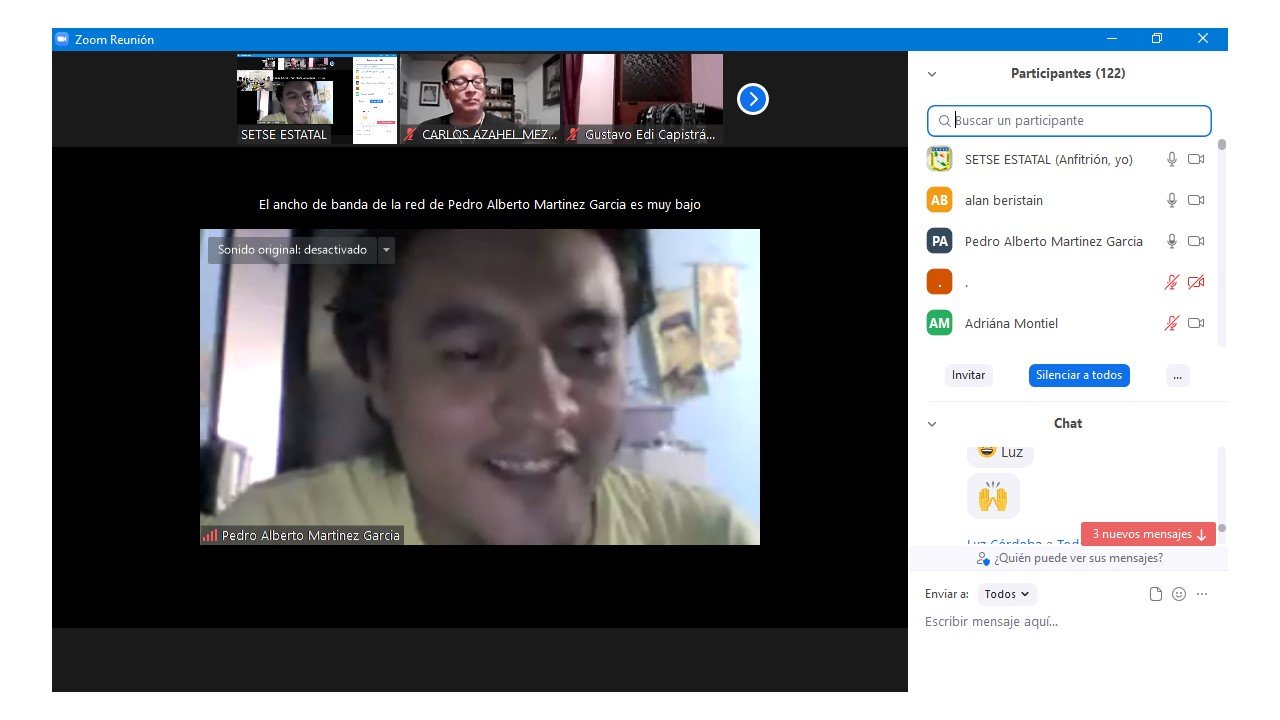Screen dimensions: 1280x720
Task: Click the person icon beside '¿Quién puede ver sus mensajes?'
Action: pyautogui.click(x=983, y=559)
